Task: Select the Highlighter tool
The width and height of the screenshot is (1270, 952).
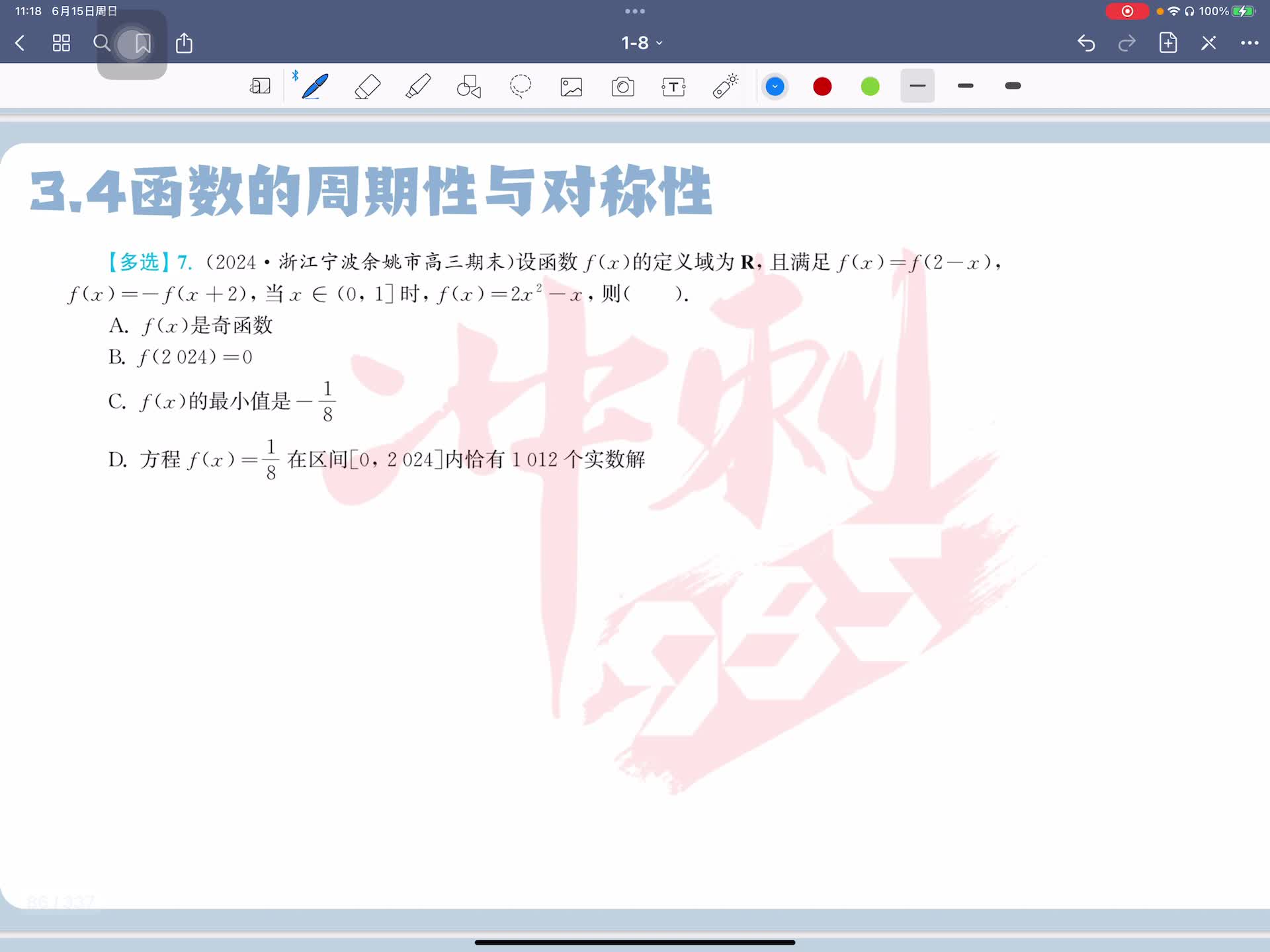Action: click(418, 87)
